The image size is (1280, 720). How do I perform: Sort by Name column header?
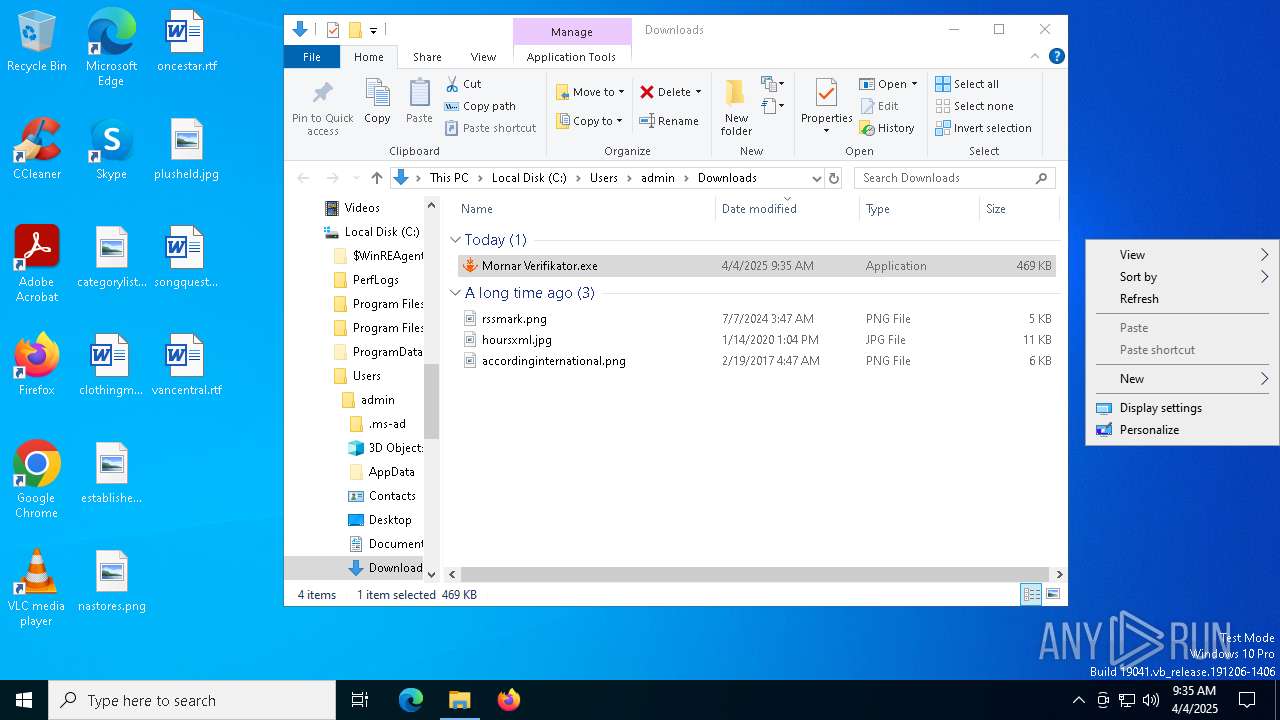(x=585, y=209)
